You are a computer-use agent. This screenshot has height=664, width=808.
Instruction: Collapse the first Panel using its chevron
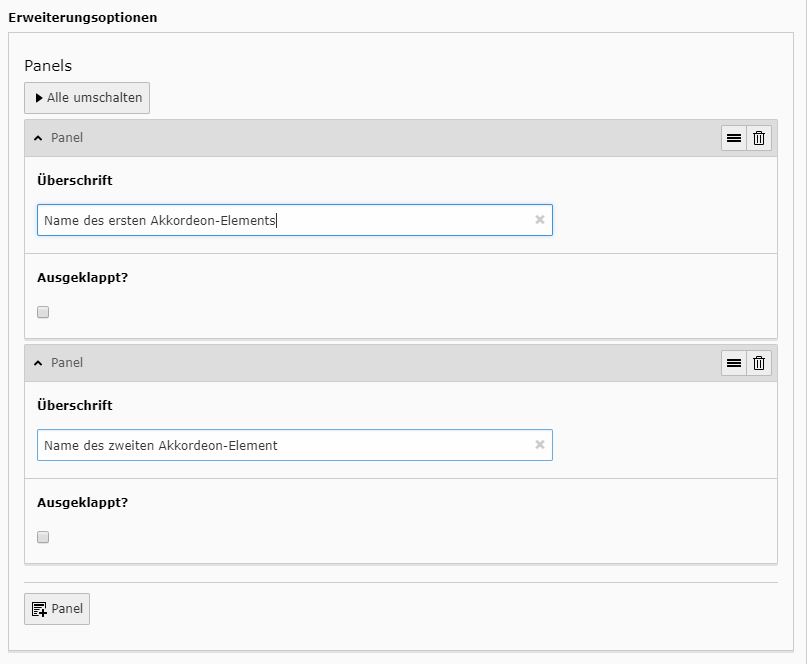[x=38, y=138]
